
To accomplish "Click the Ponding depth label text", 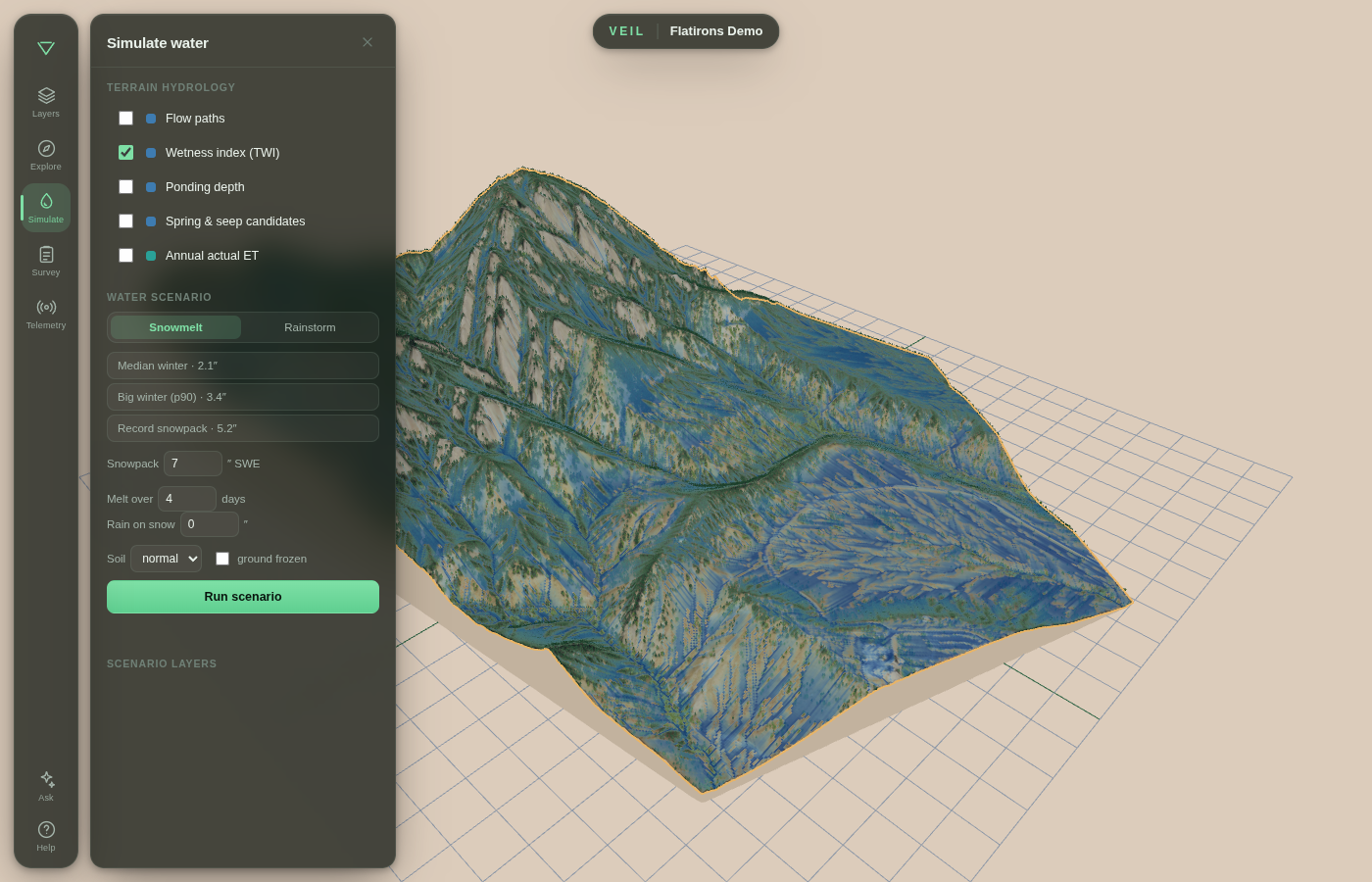I will tap(205, 187).
